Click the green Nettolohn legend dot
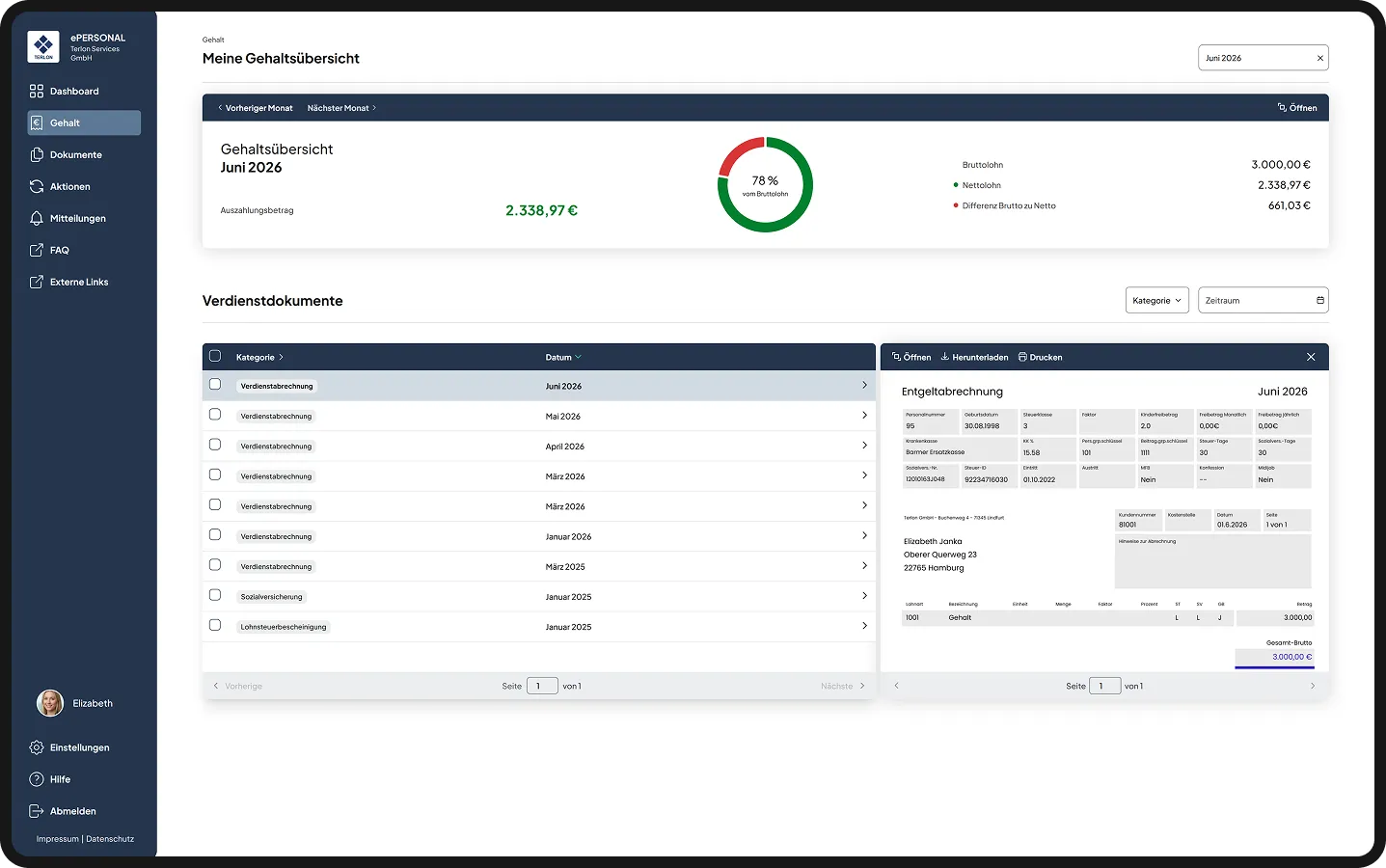The width and height of the screenshot is (1386, 868). (x=956, y=185)
